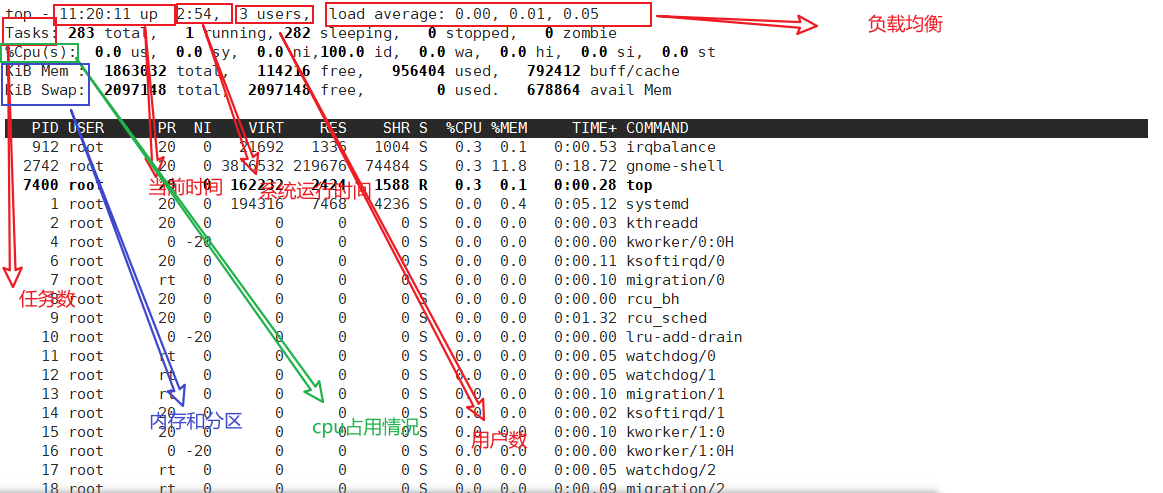Click the 219676 RES value
Viewport: 1163px width, 493px height.
tap(320, 166)
